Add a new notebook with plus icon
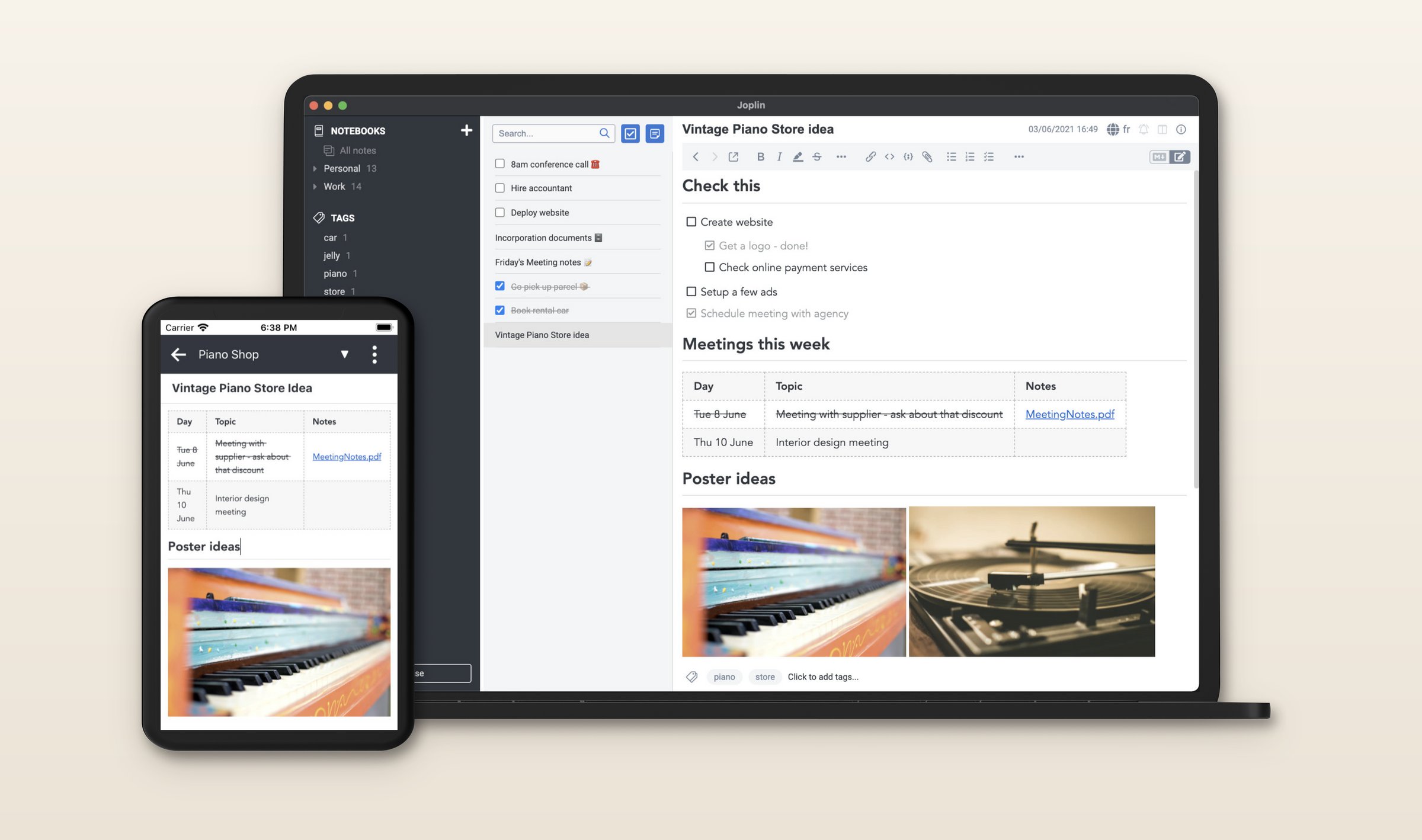This screenshot has height=840, width=1422. click(466, 130)
